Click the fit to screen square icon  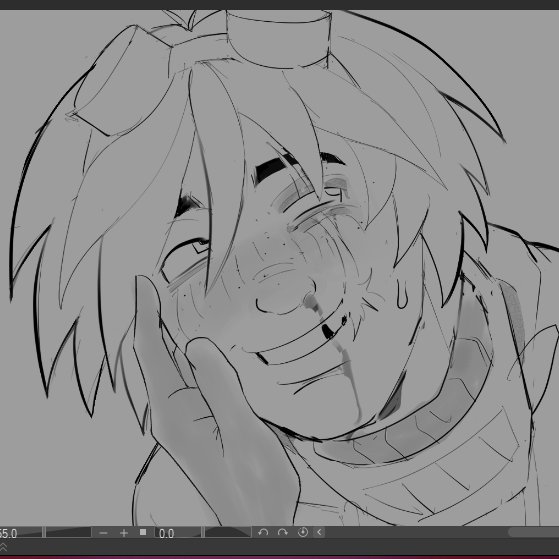pyautogui.click(x=143, y=532)
